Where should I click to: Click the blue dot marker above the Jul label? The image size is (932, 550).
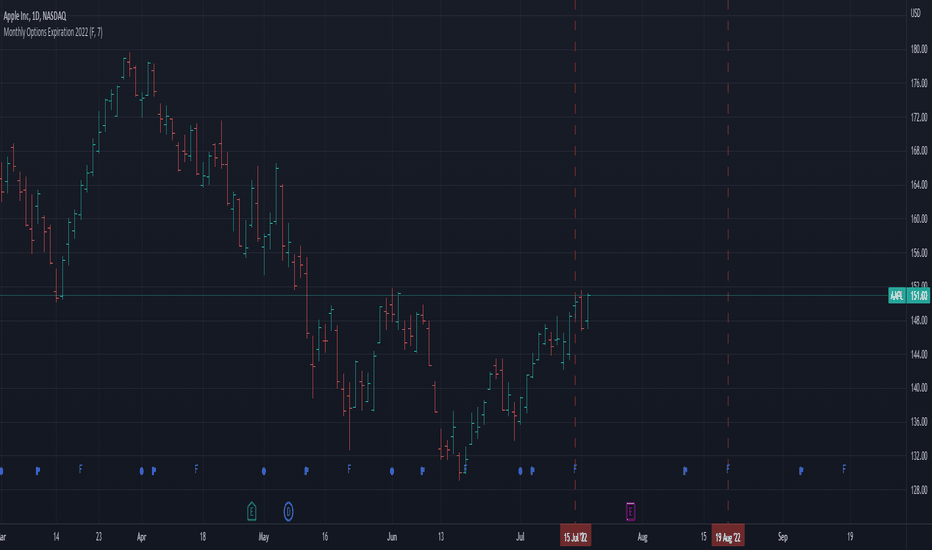(x=520, y=471)
